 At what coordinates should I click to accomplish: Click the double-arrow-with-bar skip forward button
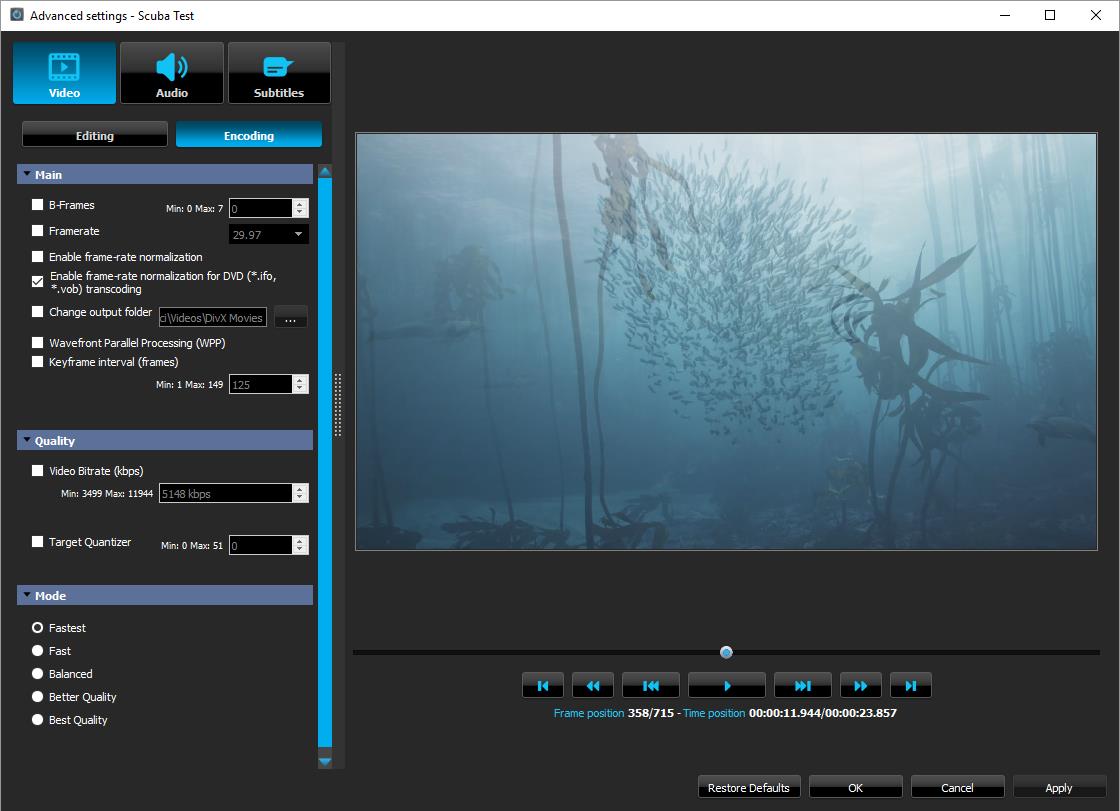click(802, 686)
